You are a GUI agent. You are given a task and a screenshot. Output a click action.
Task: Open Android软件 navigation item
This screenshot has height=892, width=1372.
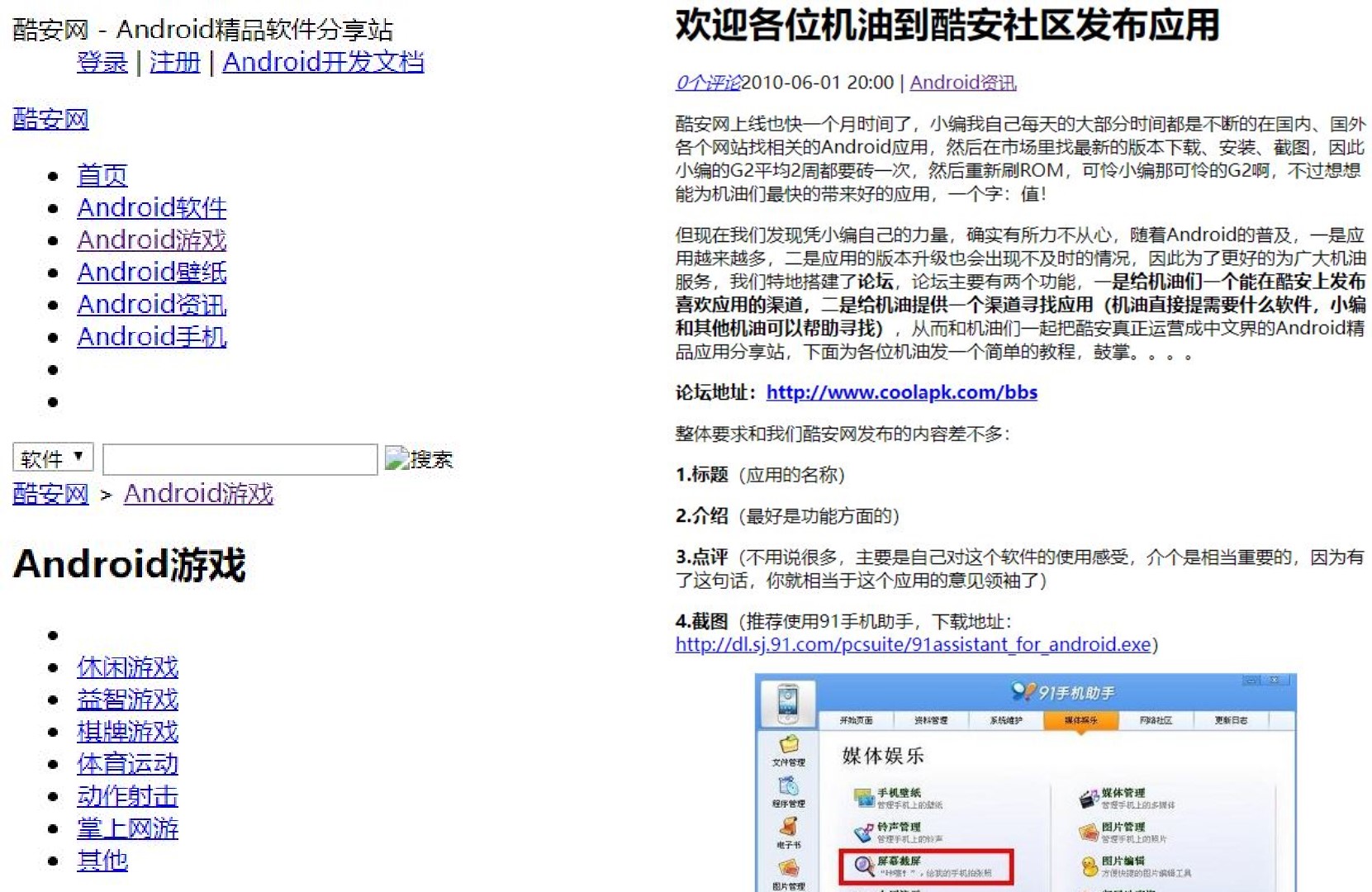(152, 207)
